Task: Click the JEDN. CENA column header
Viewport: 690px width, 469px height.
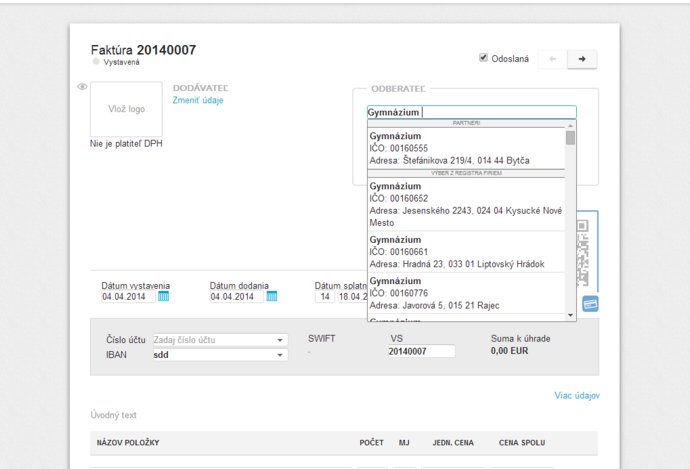Action: coord(453,443)
